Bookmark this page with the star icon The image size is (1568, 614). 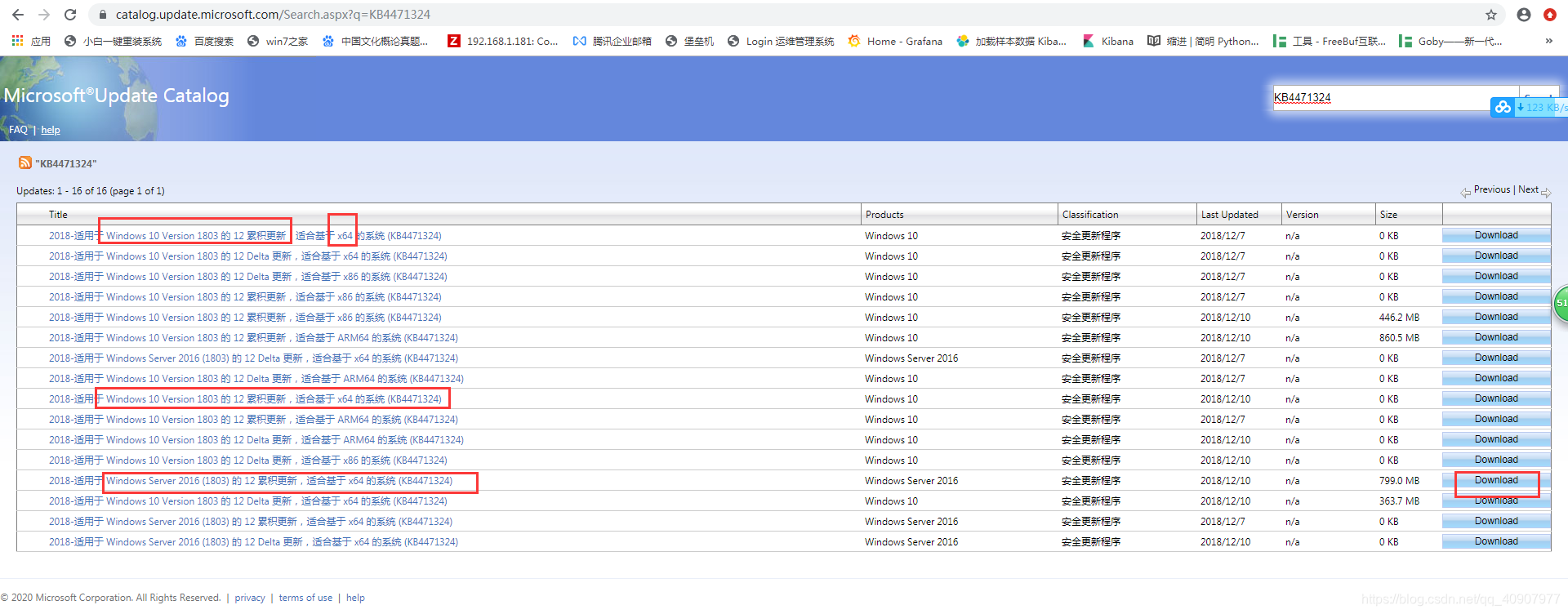pos(1491,15)
